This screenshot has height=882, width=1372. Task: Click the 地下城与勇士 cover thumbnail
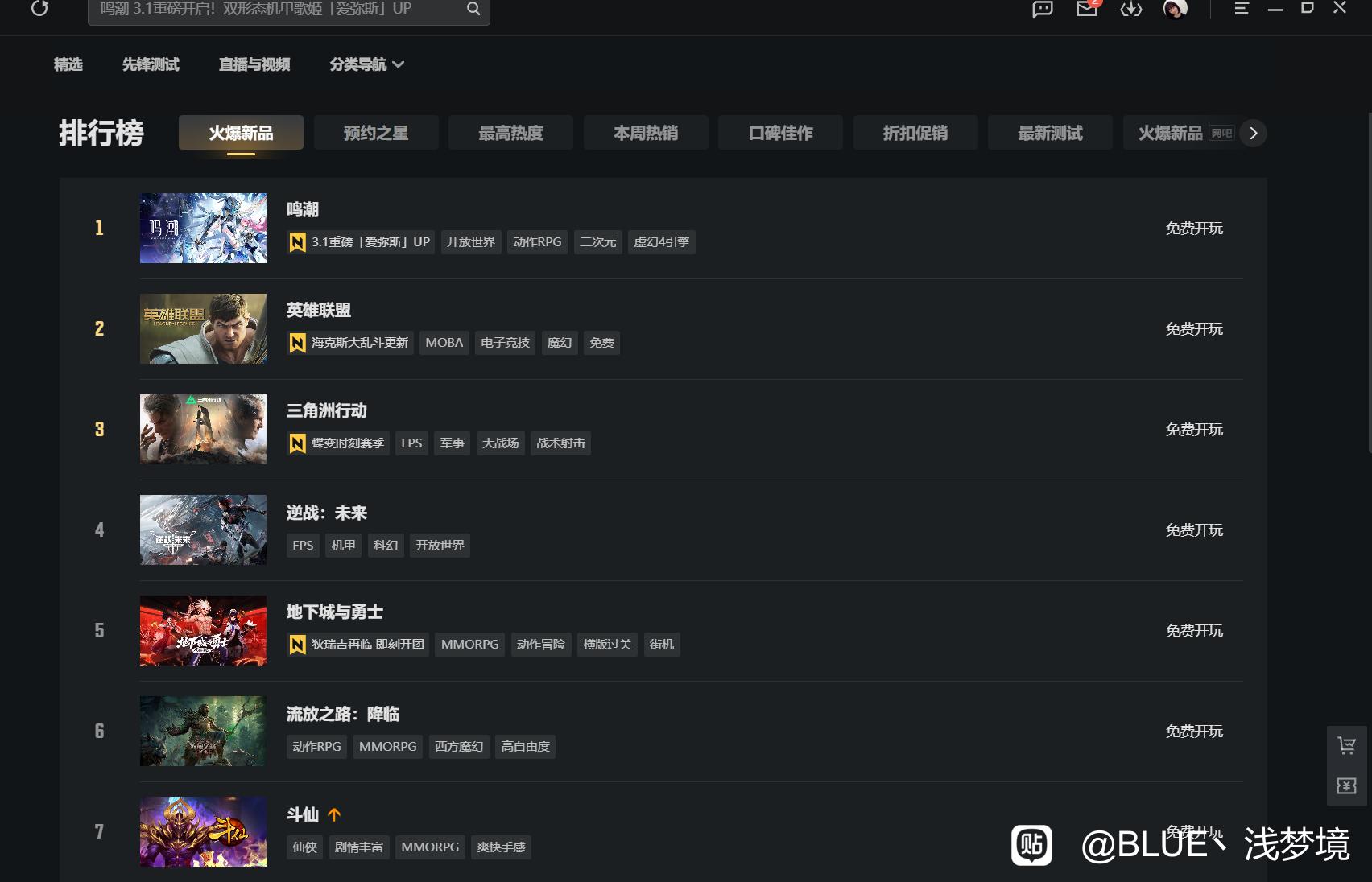(203, 630)
